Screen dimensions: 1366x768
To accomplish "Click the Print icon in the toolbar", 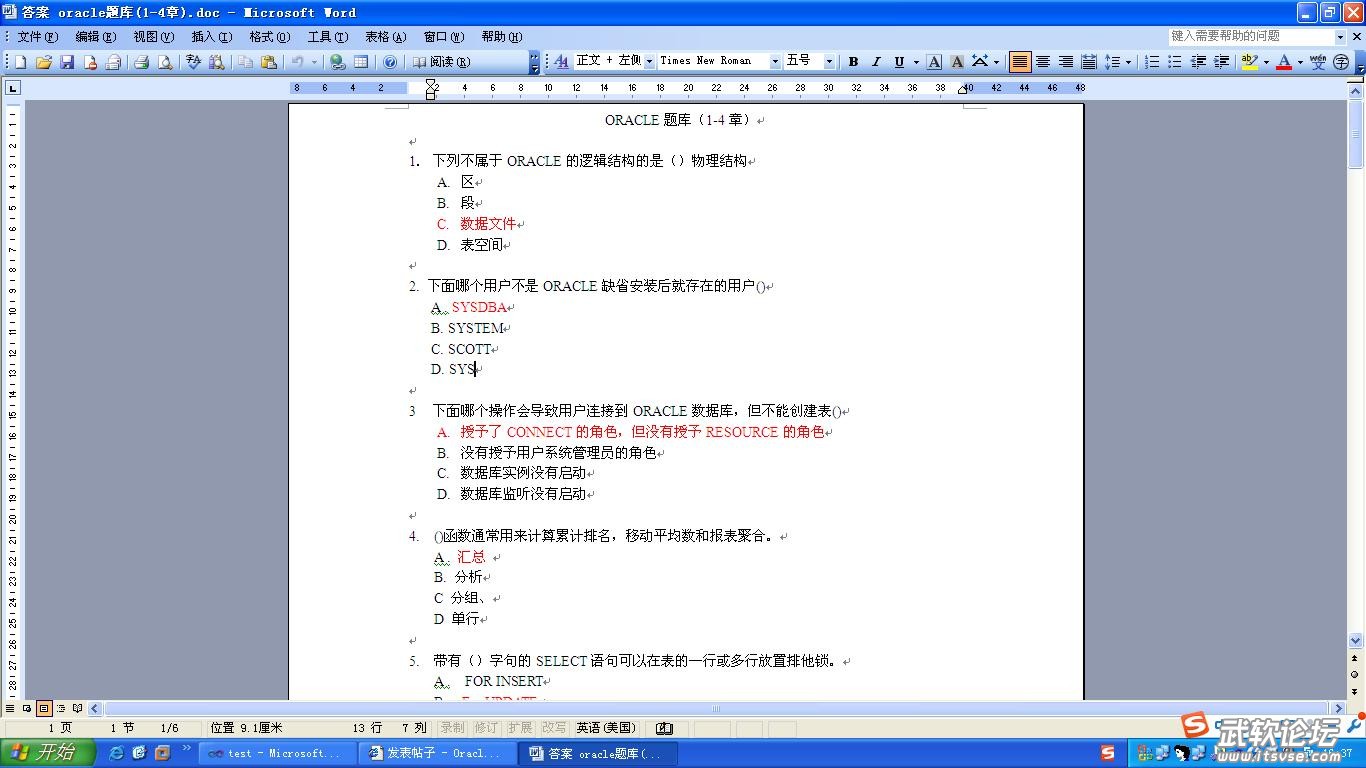I will pos(141,62).
